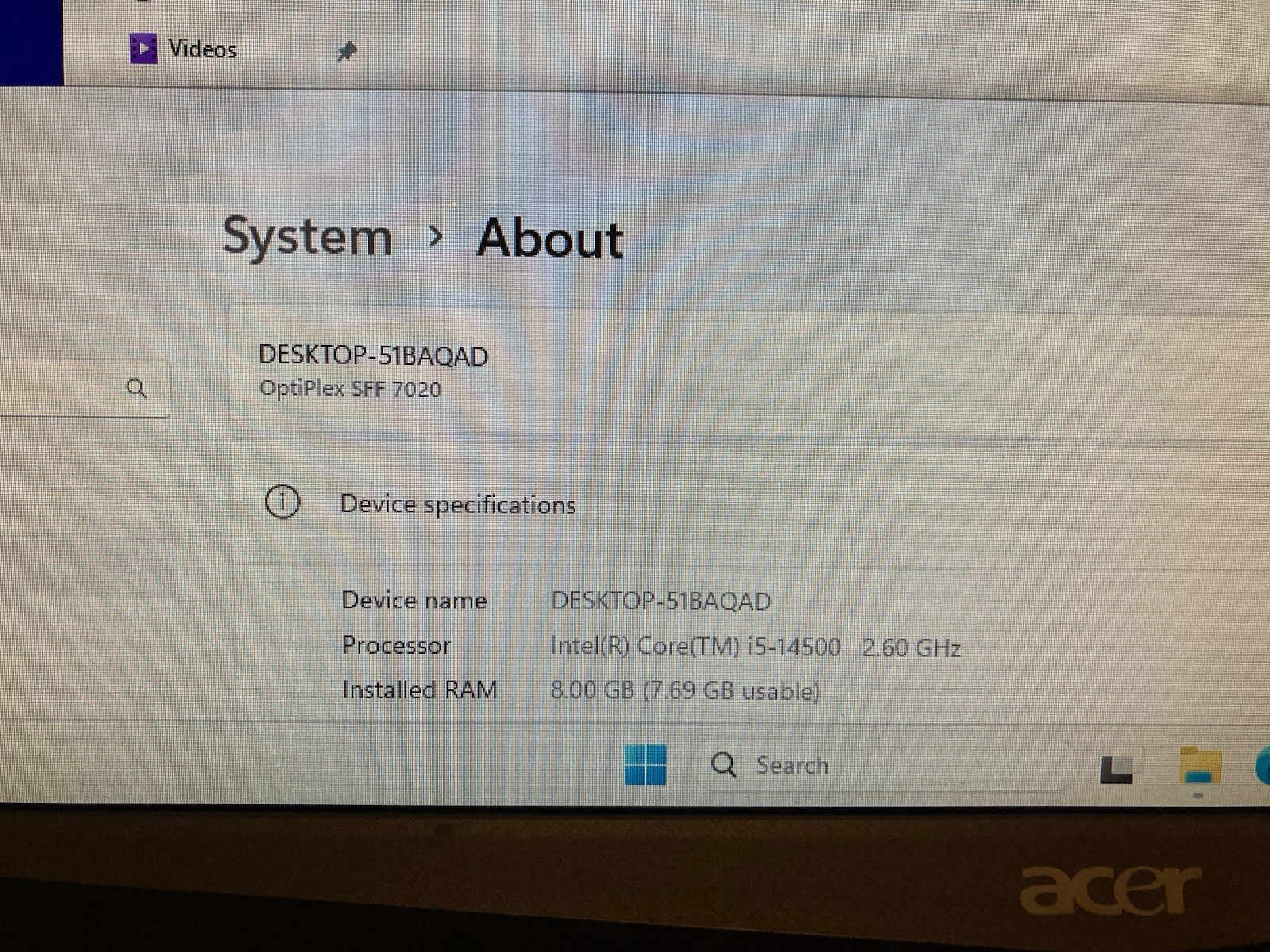Image resolution: width=1270 pixels, height=952 pixels.
Task: Select the 8.00 GB installed RAM value
Action: [685, 691]
